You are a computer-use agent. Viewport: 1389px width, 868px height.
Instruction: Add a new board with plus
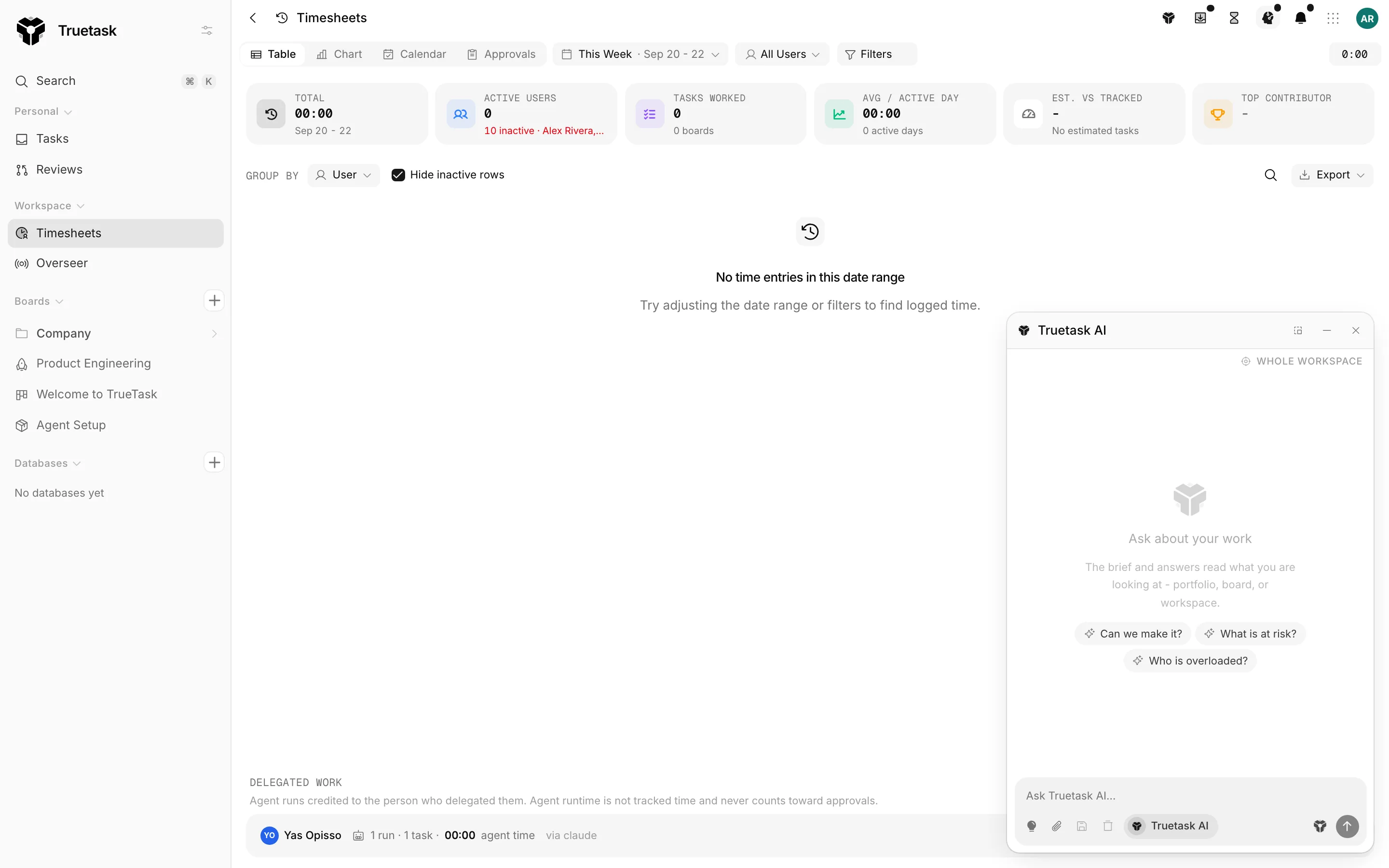pyautogui.click(x=214, y=300)
